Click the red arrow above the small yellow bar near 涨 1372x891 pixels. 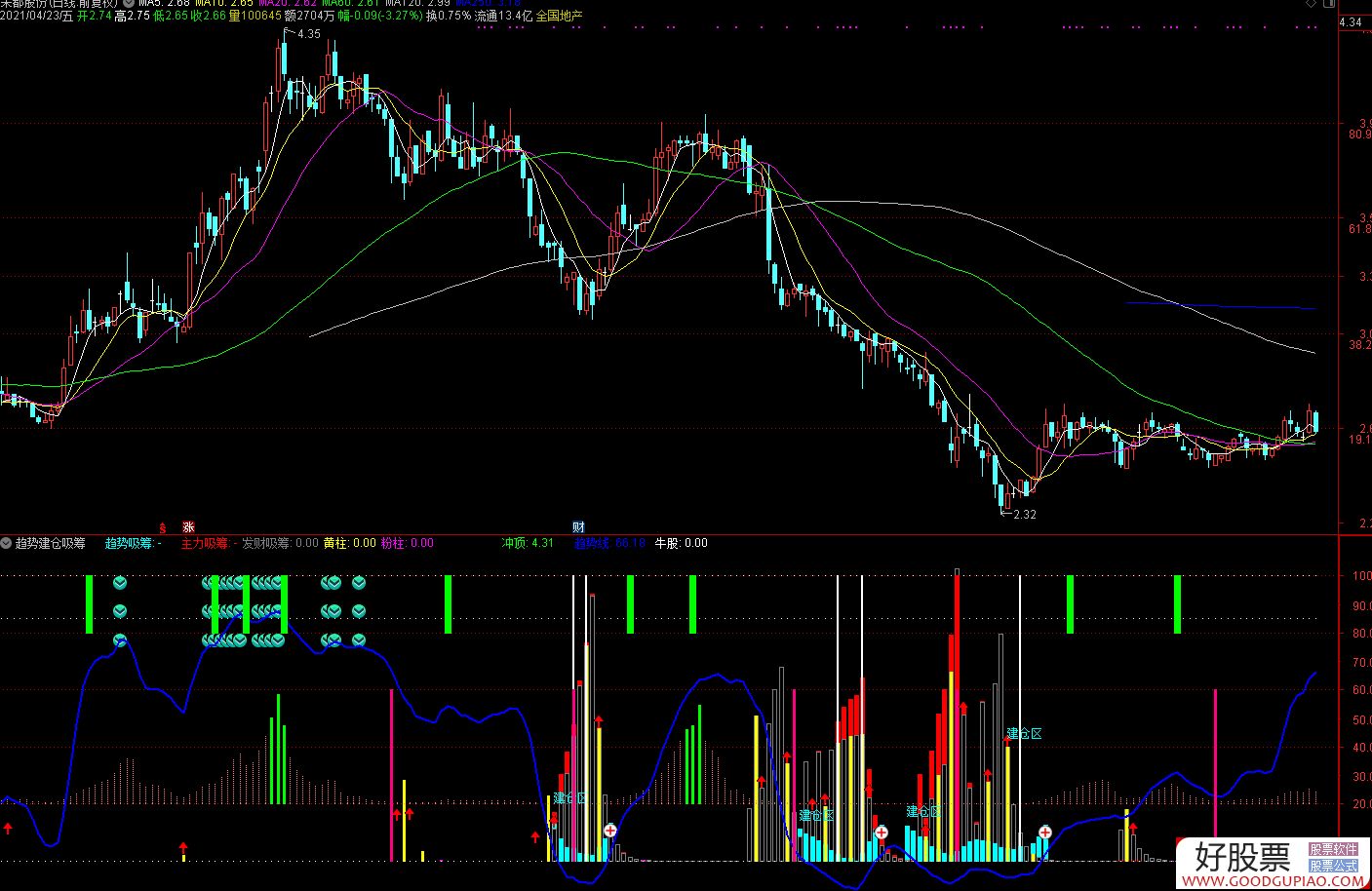182,846
